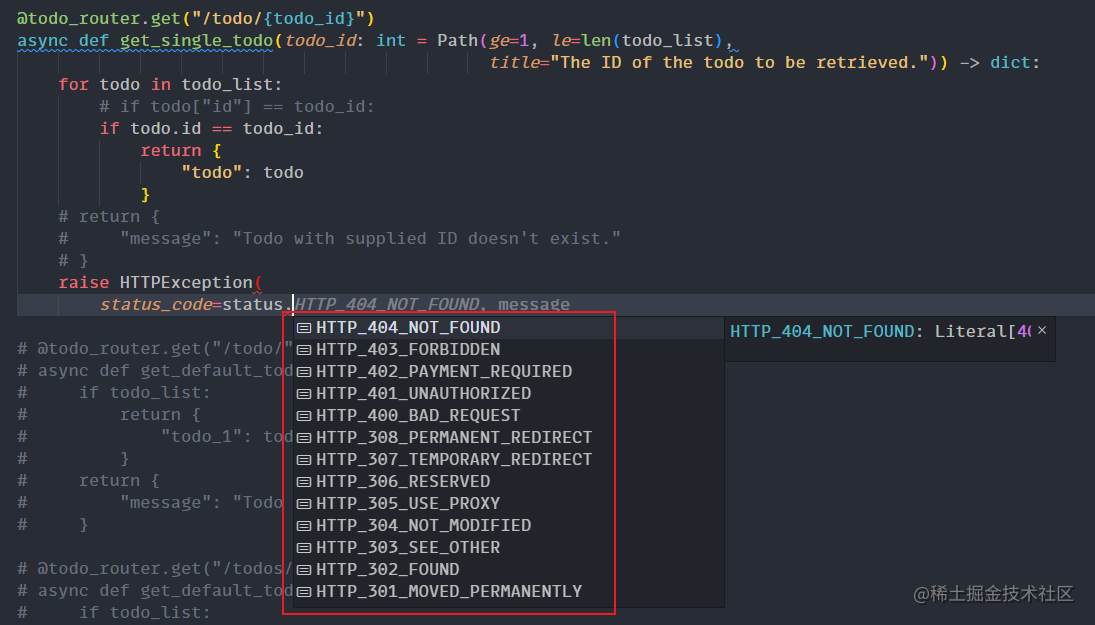The image size is (1095, 625).
Task: Choose HTTP_402_PAYMENT_REQUIRED suggestion
Action: coord(508,371)
